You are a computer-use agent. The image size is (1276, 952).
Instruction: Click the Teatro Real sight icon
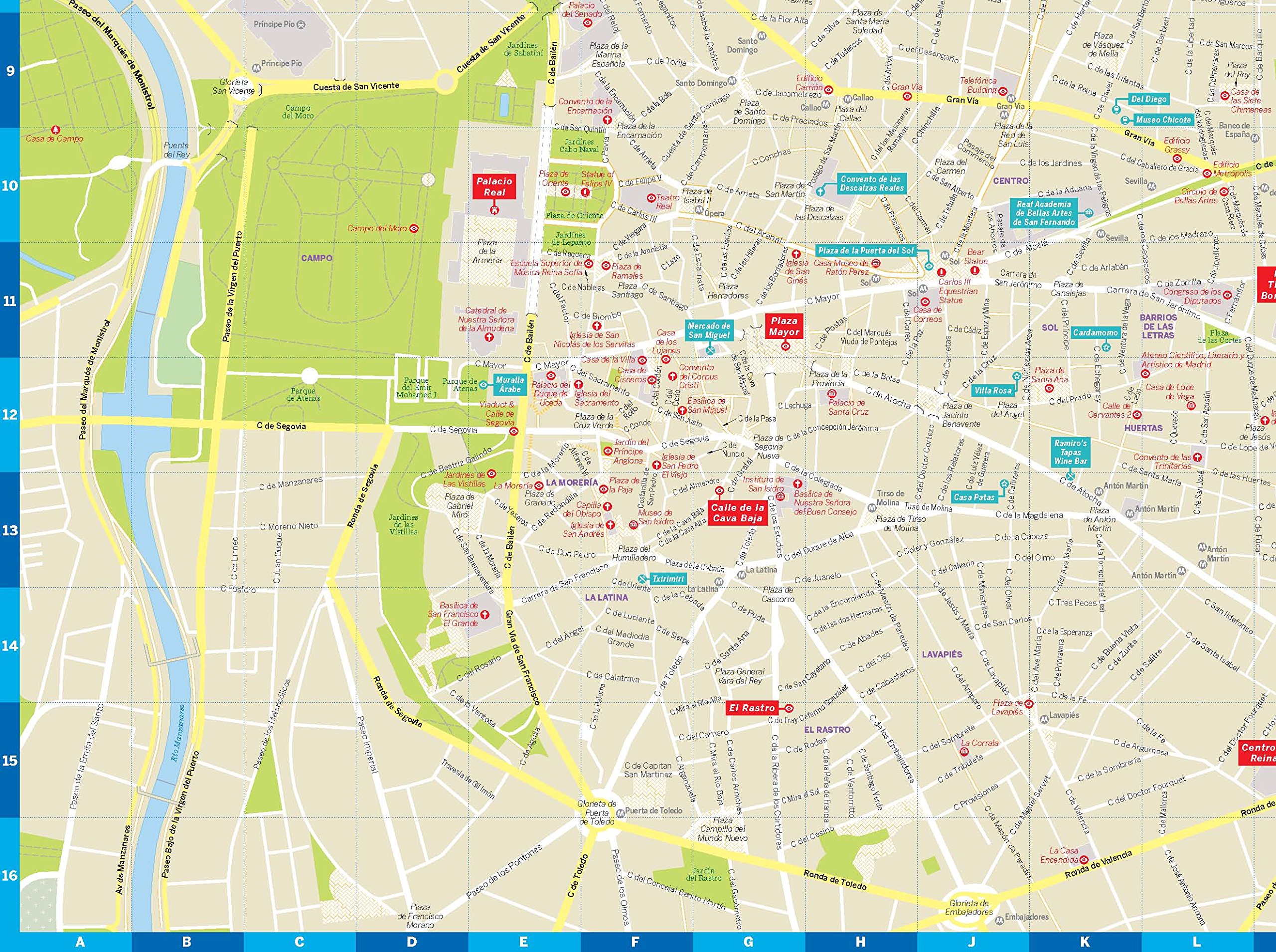tap(651, 198)
